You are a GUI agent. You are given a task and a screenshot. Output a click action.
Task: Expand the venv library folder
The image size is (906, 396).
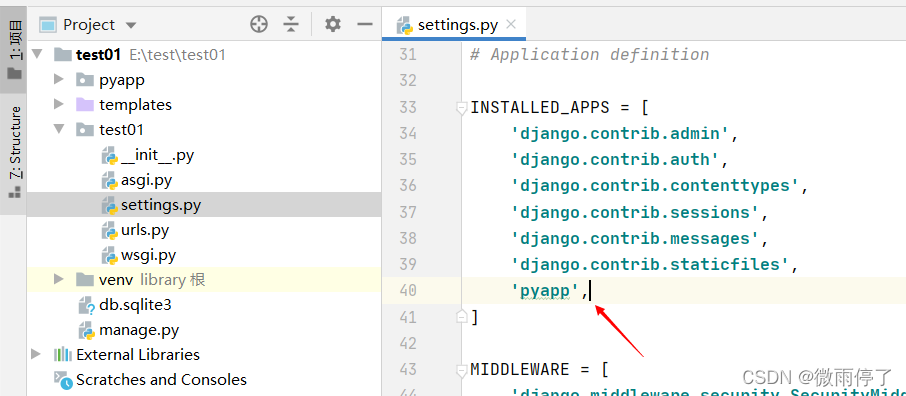click(58, 279)
